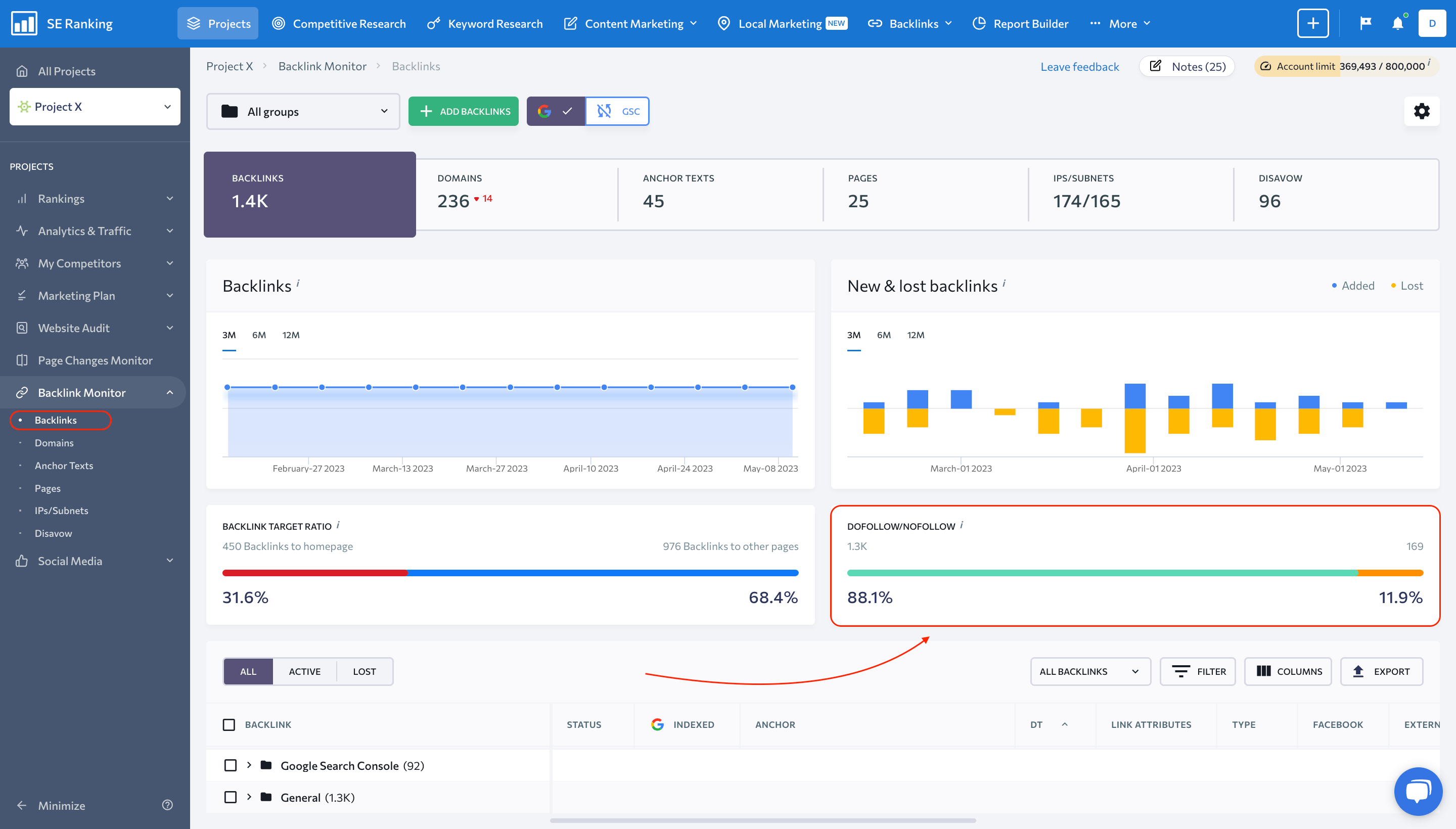Select the ACTIVE backlinks tab

pyautogui.click(x=305, y=671)
